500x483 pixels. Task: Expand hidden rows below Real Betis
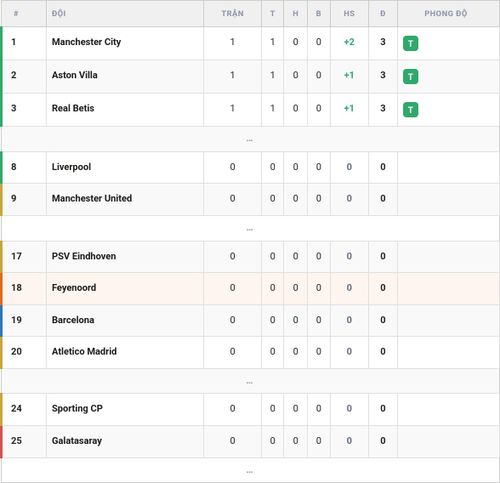coord(249,140)
